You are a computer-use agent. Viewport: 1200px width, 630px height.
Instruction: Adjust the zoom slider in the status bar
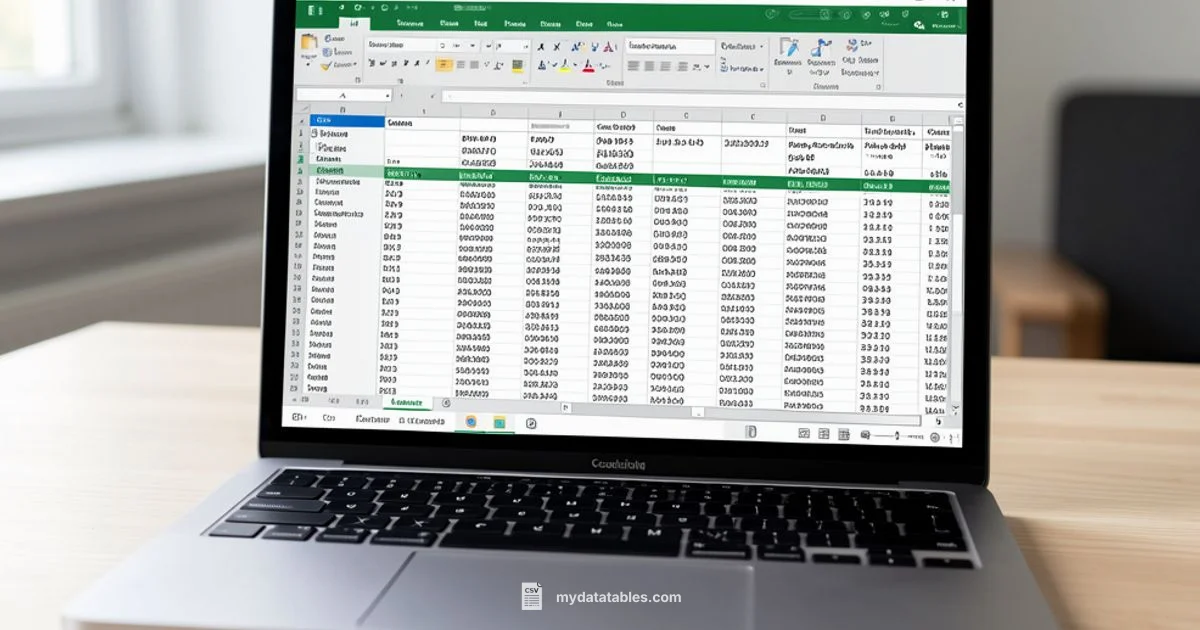pyautogui.click(x=897, y=435)
